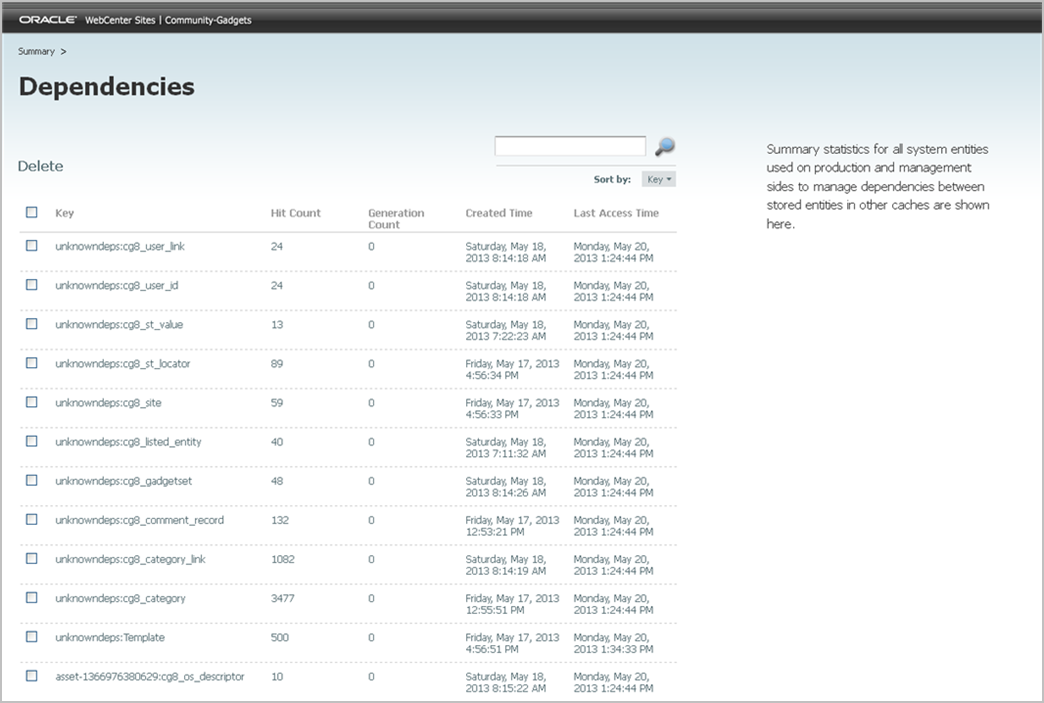Image resolution: width=1044 pixels, height=703 pixels.
Task: Click the Sort by label
Action: pos(612,179)
